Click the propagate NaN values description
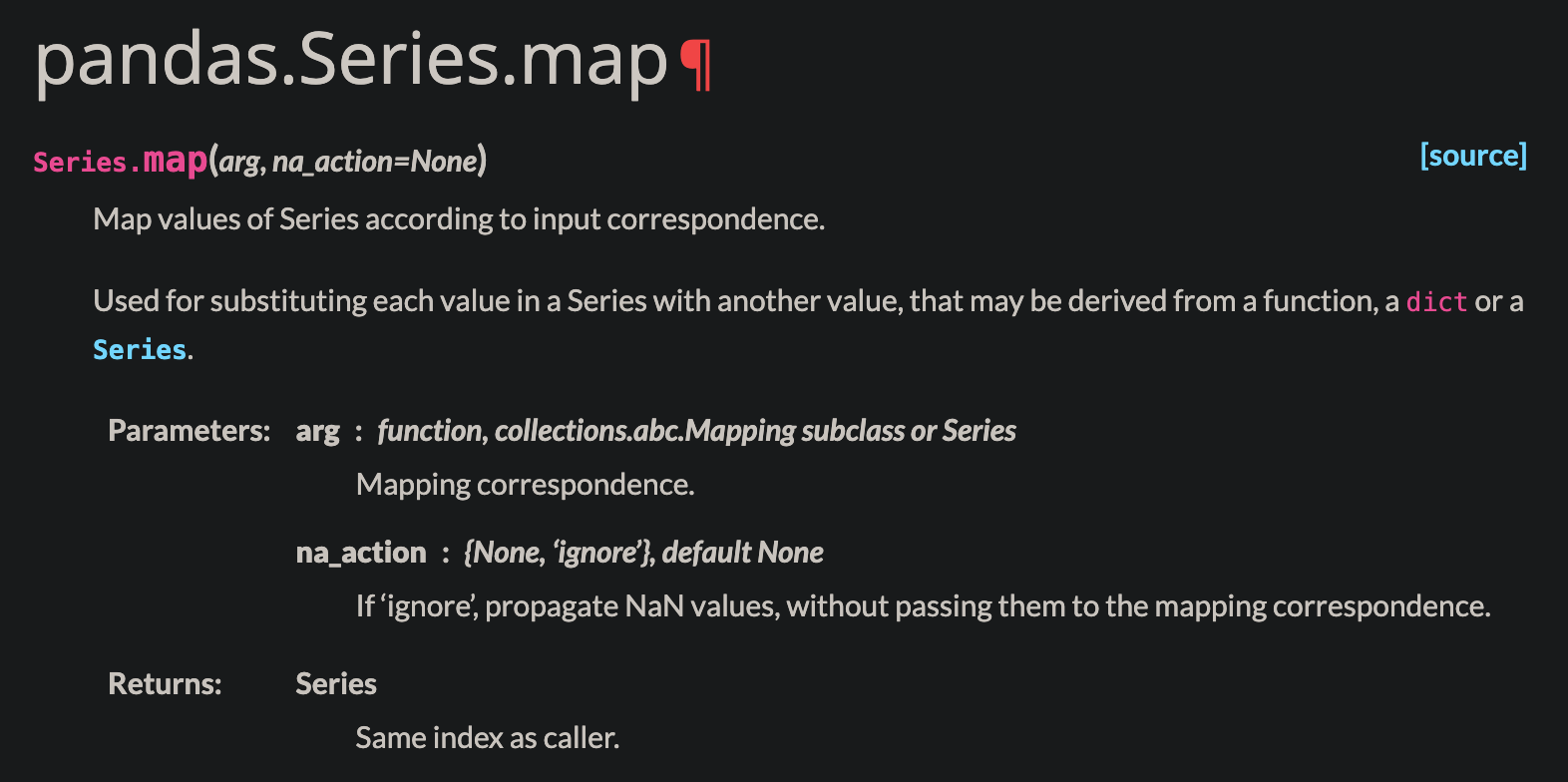Viewport: 1568px width, 782px height. point(923,606)
